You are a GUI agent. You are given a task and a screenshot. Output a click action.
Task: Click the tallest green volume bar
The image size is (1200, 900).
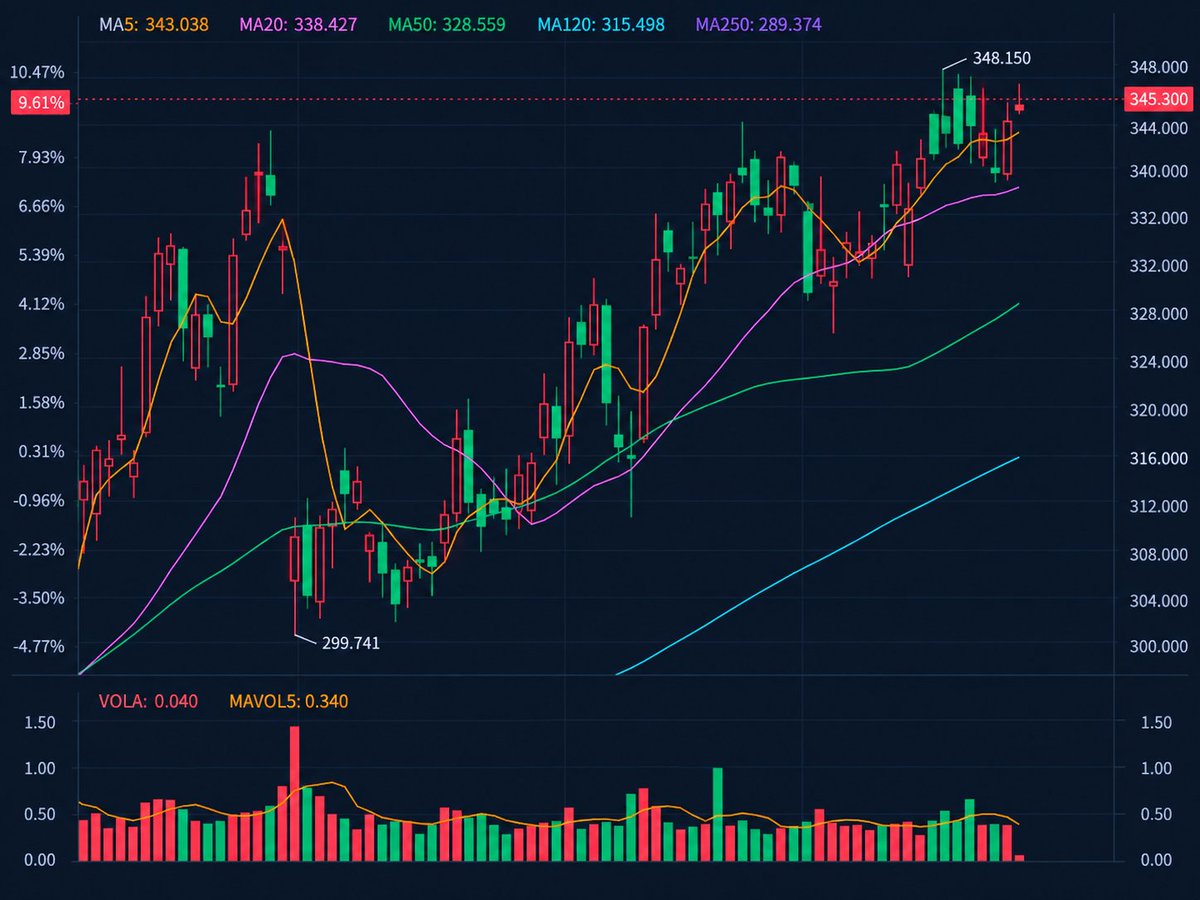[x=718, y=814]
